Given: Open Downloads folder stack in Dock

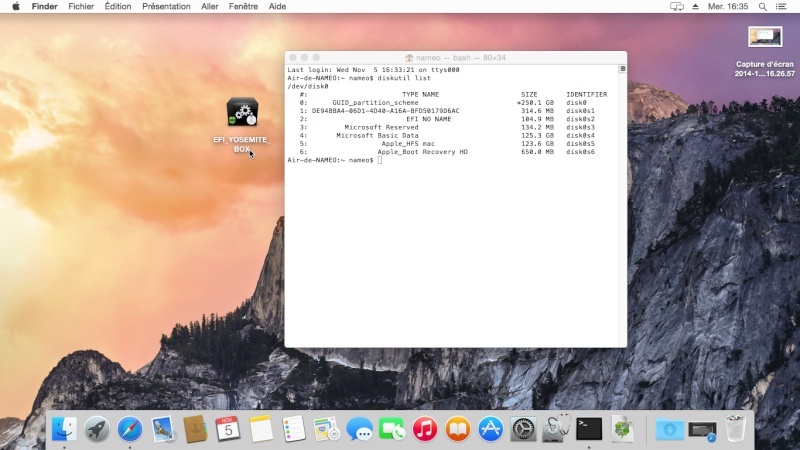Looking at the screenshot, I should (x=670, y=430).
